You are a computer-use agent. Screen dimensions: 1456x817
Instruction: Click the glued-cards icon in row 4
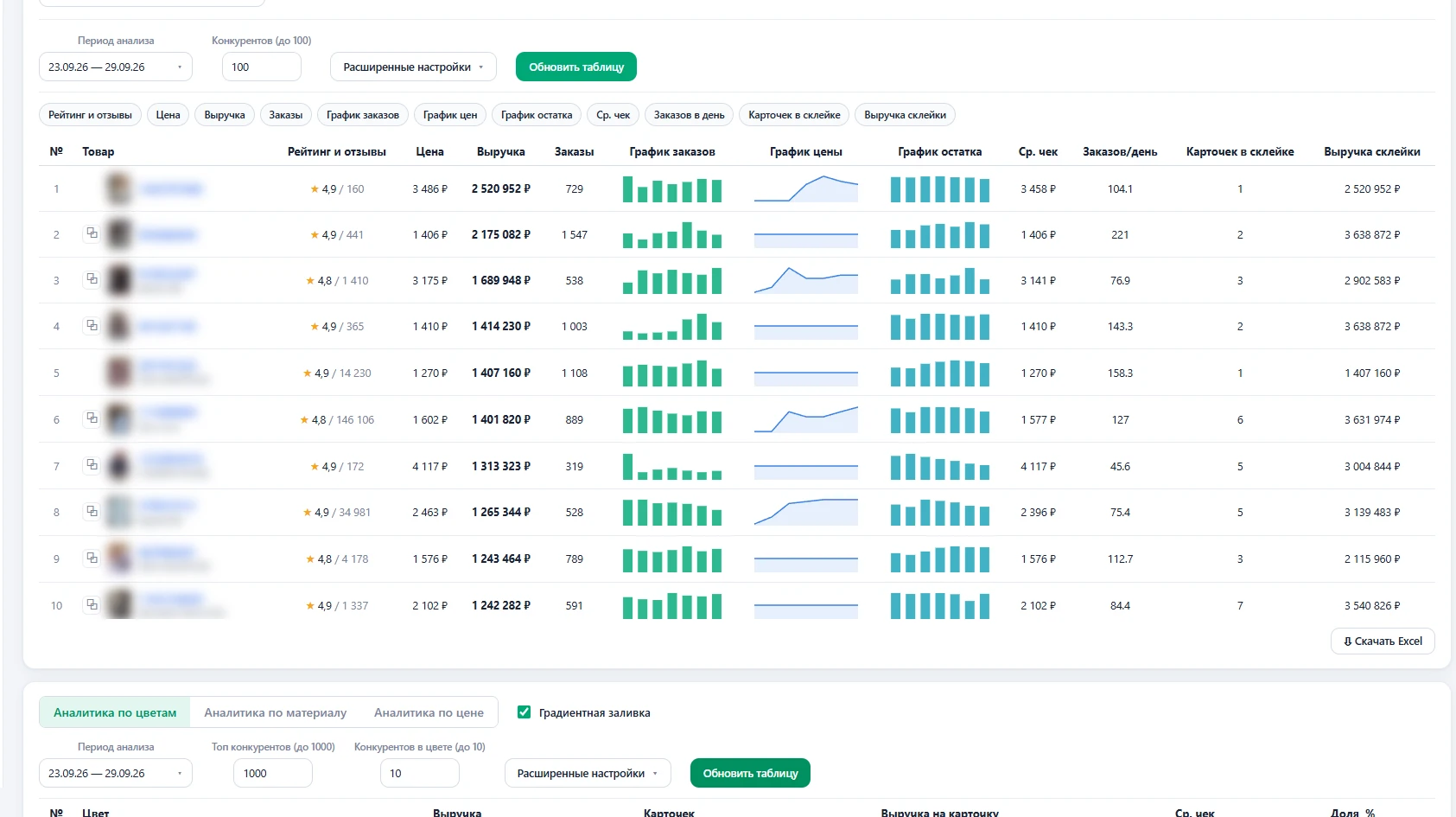[92, 325]
